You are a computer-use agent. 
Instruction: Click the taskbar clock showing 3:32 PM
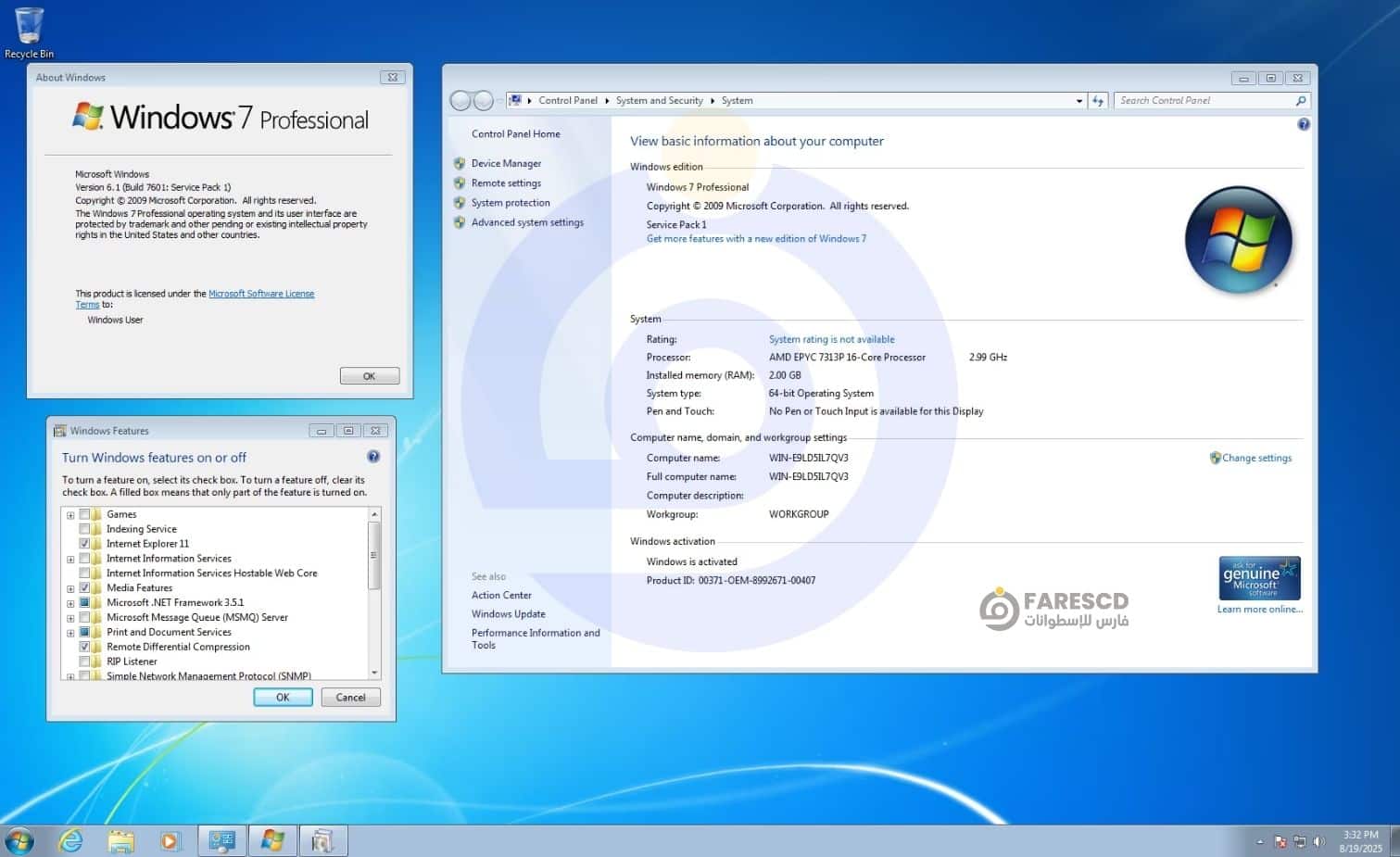pyautogui.click(x=1360, y=841)
